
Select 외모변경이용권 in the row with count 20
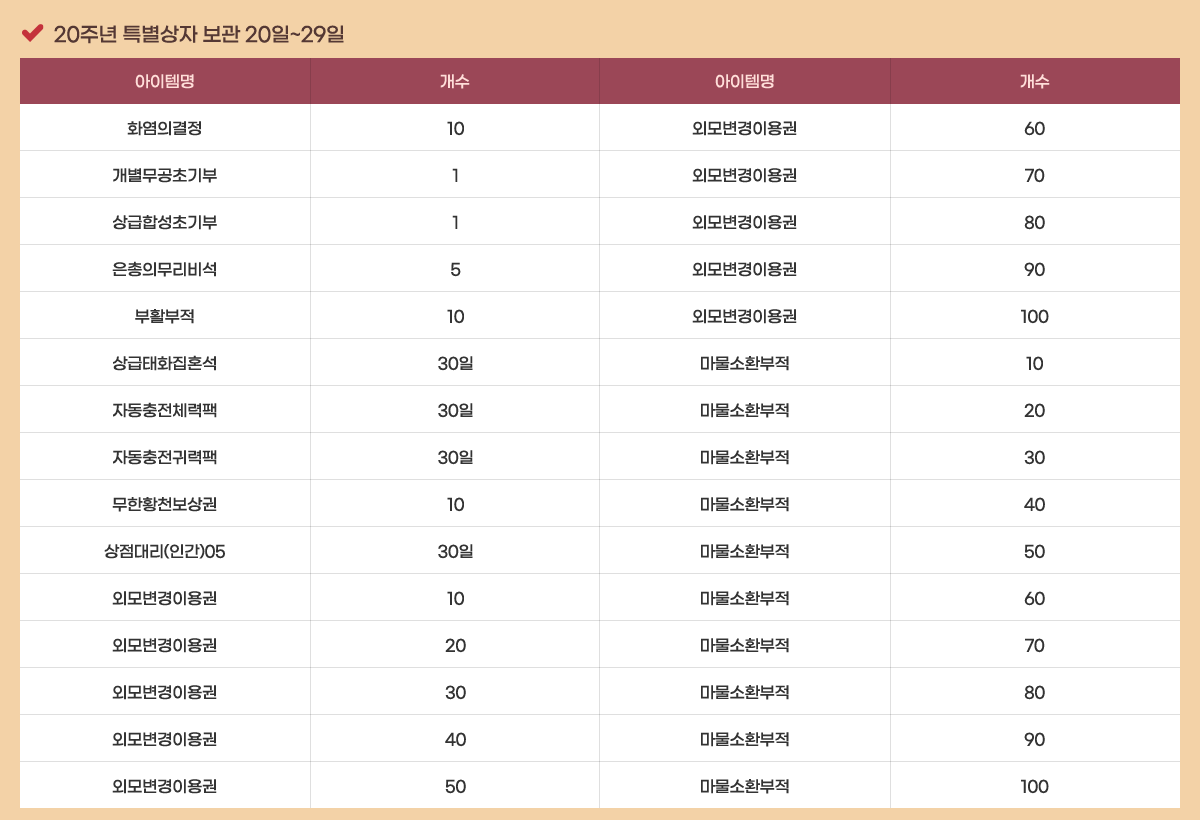coord(165,645)
